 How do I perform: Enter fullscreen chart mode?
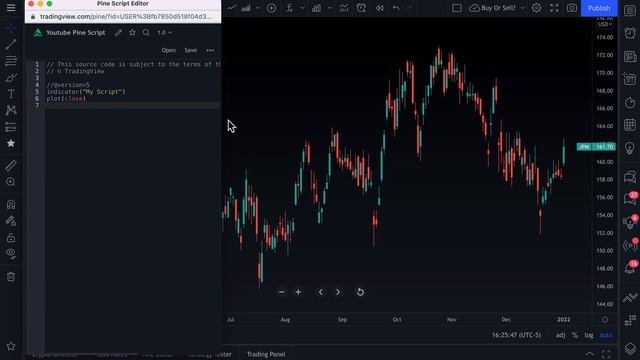click(x=554, y=8)
